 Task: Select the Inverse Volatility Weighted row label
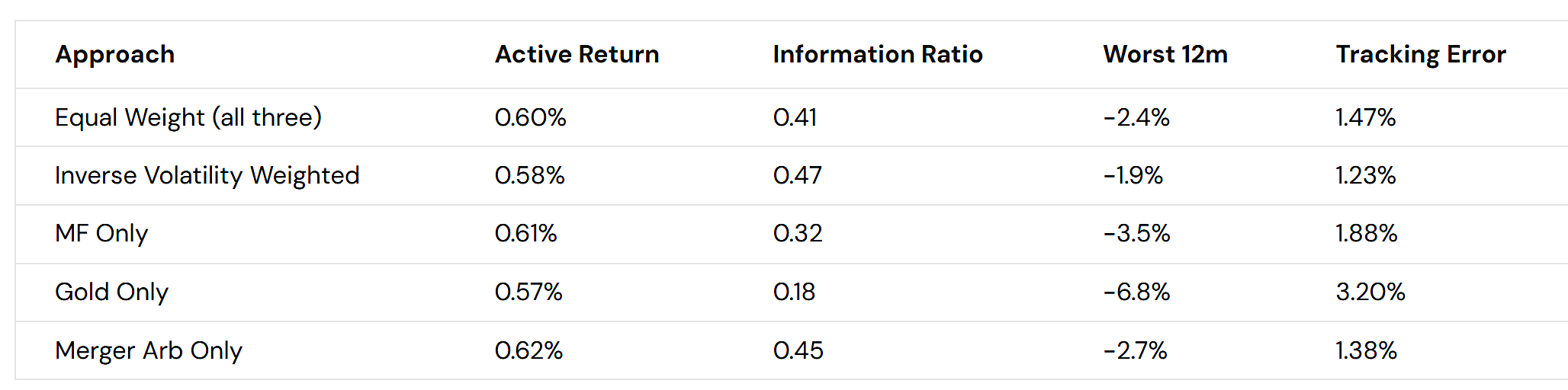point(207,175)
